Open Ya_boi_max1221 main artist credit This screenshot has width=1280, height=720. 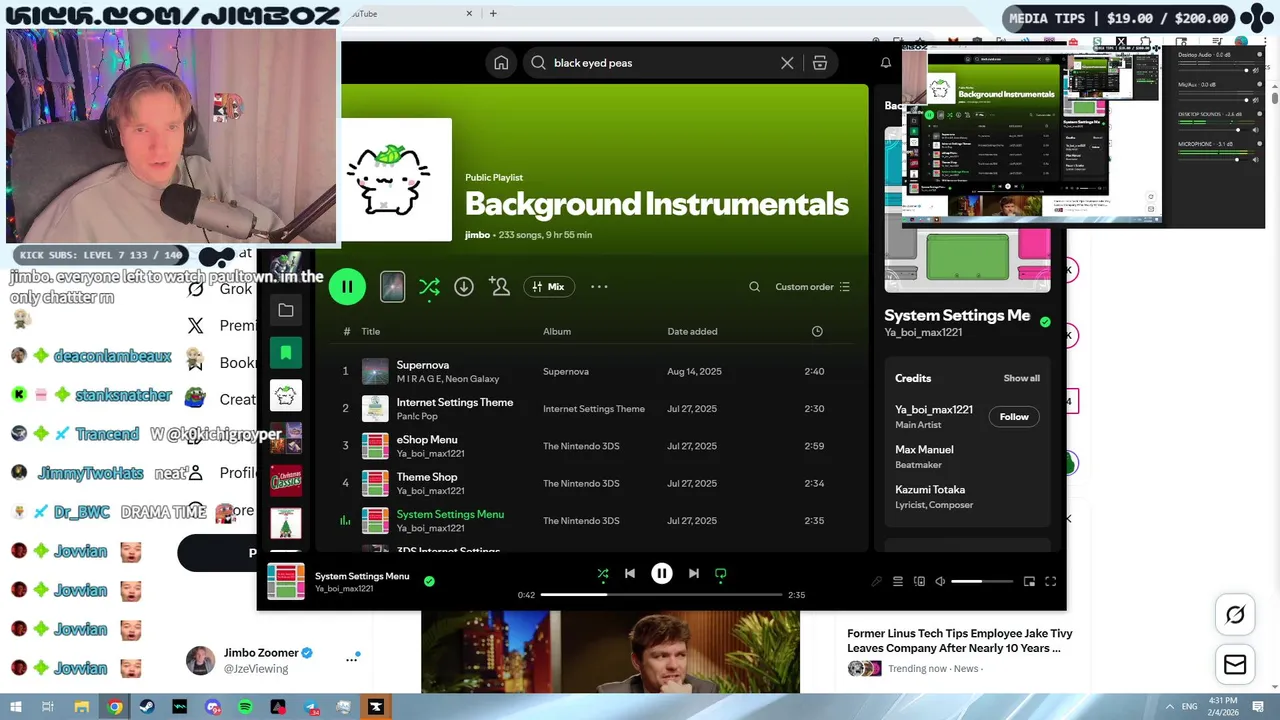pyautogui.click(x=934, y=410)
